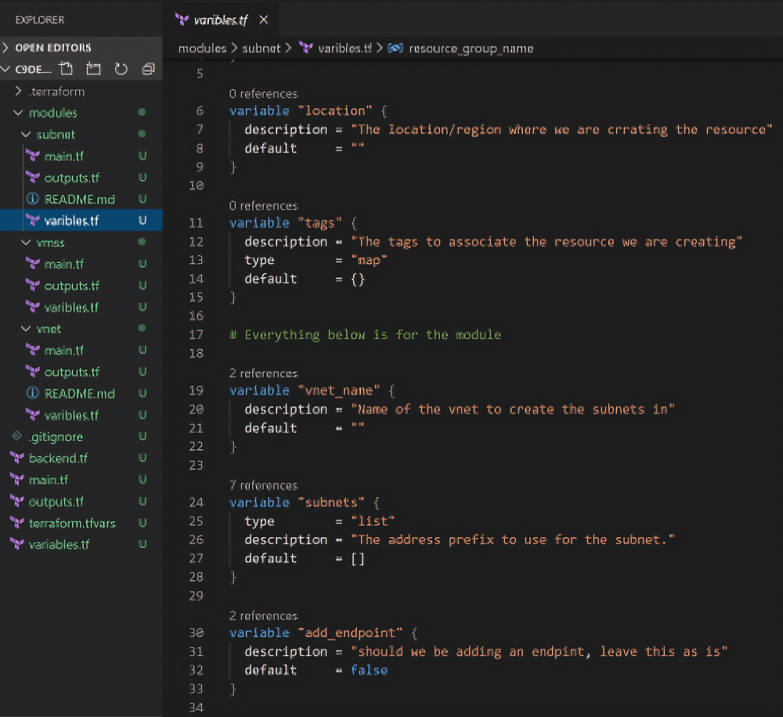783x717 pixels.
Task: Click the New File icon in explorer header
Action: [x=65, y=68]
